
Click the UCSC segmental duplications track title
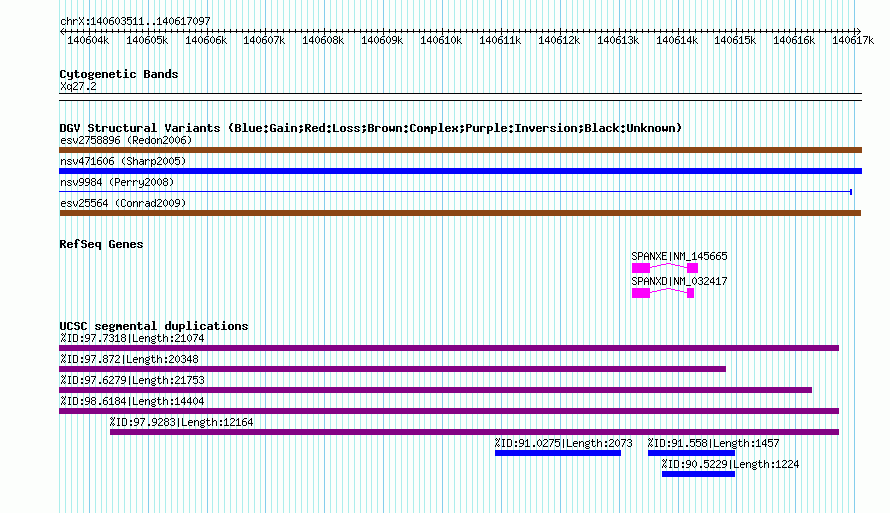pos(154,326)
